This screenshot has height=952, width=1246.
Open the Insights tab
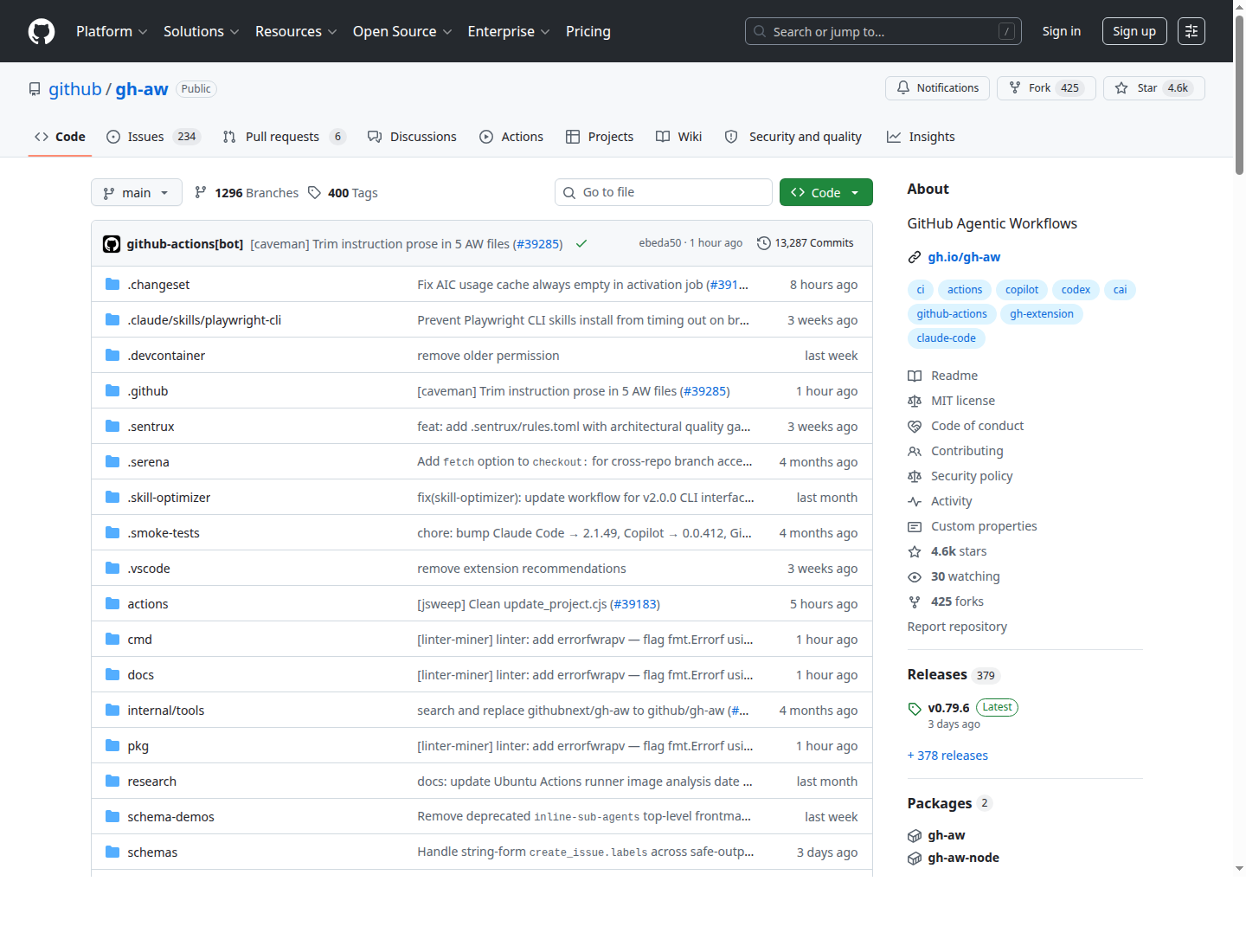pyautogui.click(x=921, y=137)
